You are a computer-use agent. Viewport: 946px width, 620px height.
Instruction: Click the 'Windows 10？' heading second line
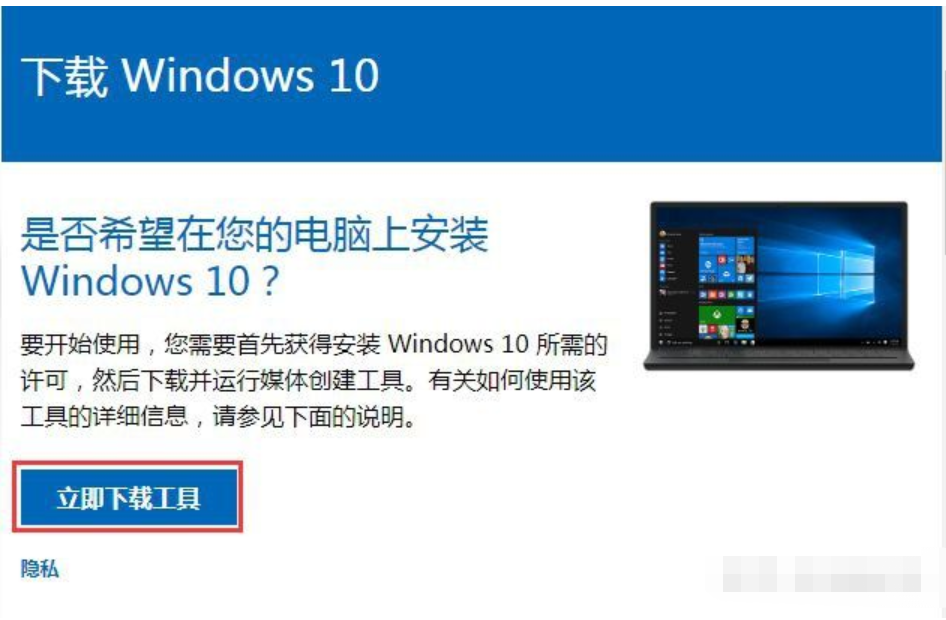pos(151,281)
